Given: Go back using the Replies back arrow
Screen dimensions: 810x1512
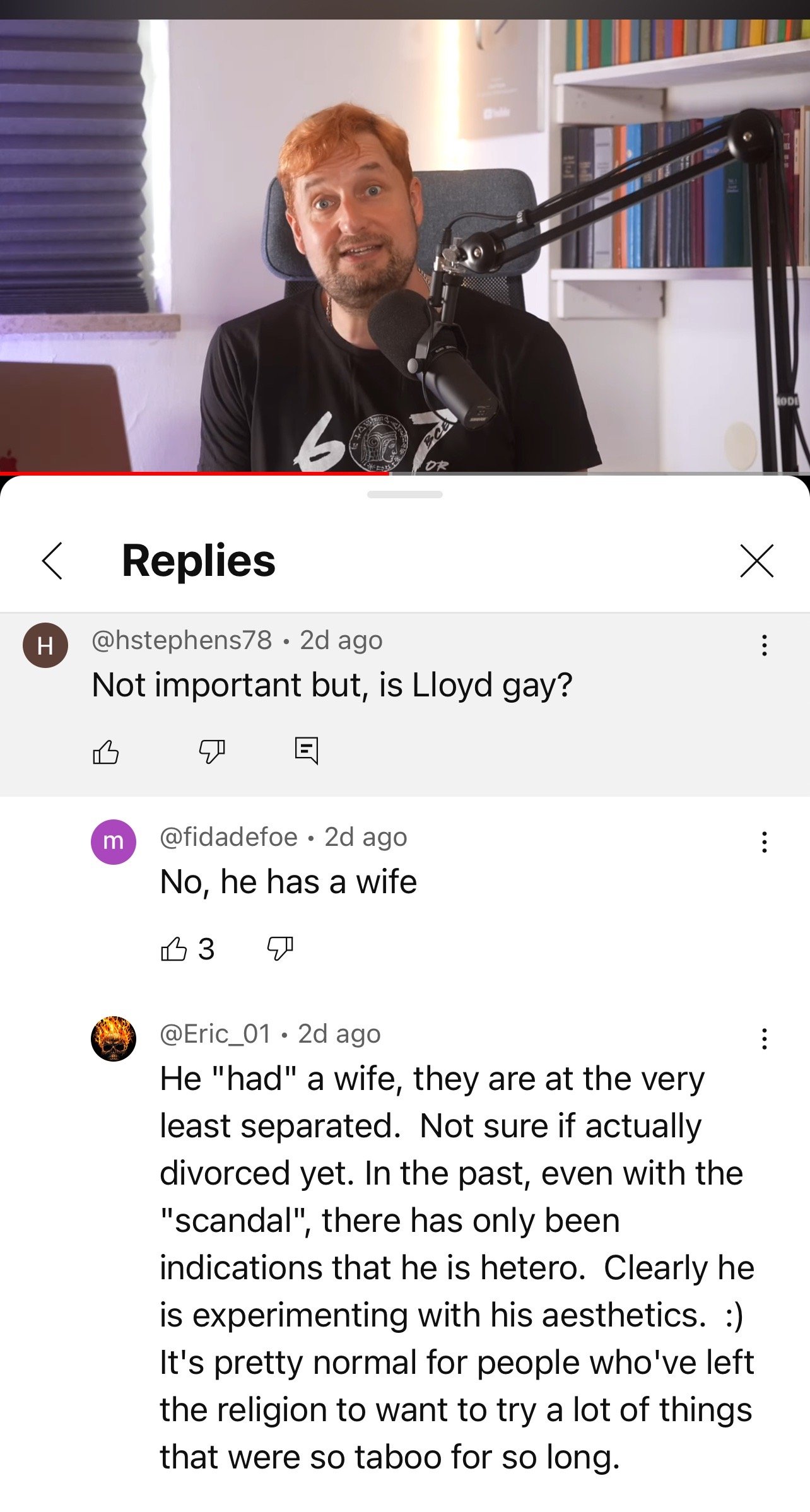Looking at the screenshot, I should (52, 560).
